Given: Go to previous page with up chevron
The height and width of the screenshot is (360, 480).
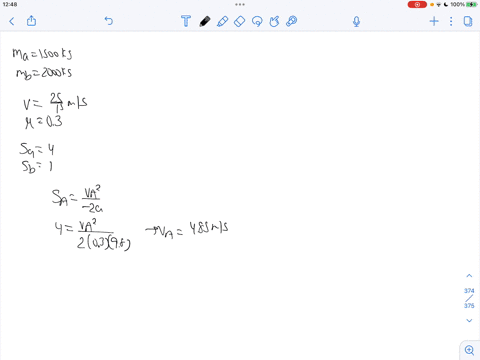Looking at the screenshot, I should pos(469,276).
